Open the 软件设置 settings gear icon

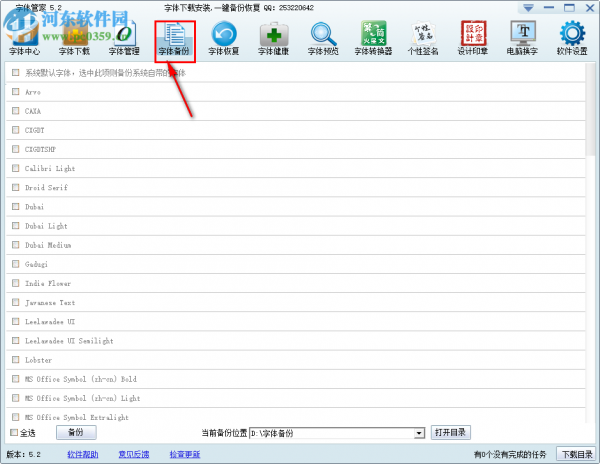[x=572, y=39]
